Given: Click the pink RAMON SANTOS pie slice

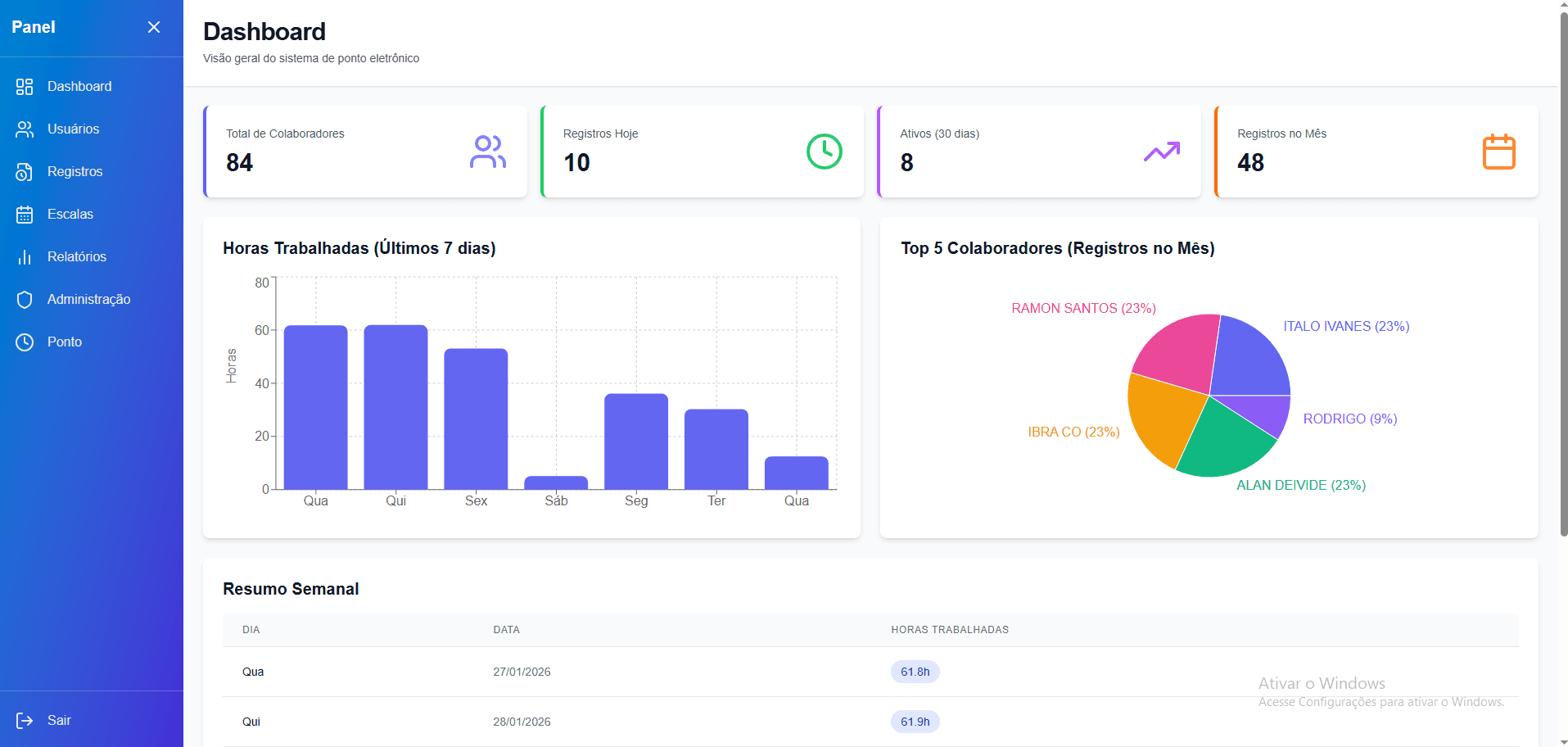Looking at the screenshot, I should (x=1179, y=352).
